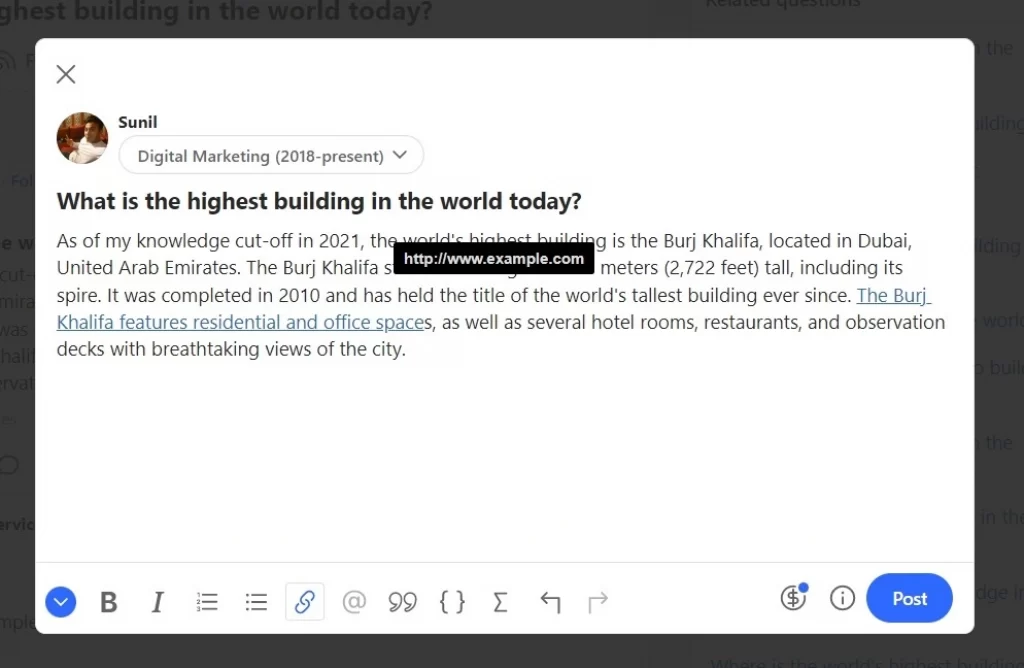This screenshot has height=668, width=1024.
Task: Click the http://www.example.com link tooltip
Action: (x=494, y=259)
